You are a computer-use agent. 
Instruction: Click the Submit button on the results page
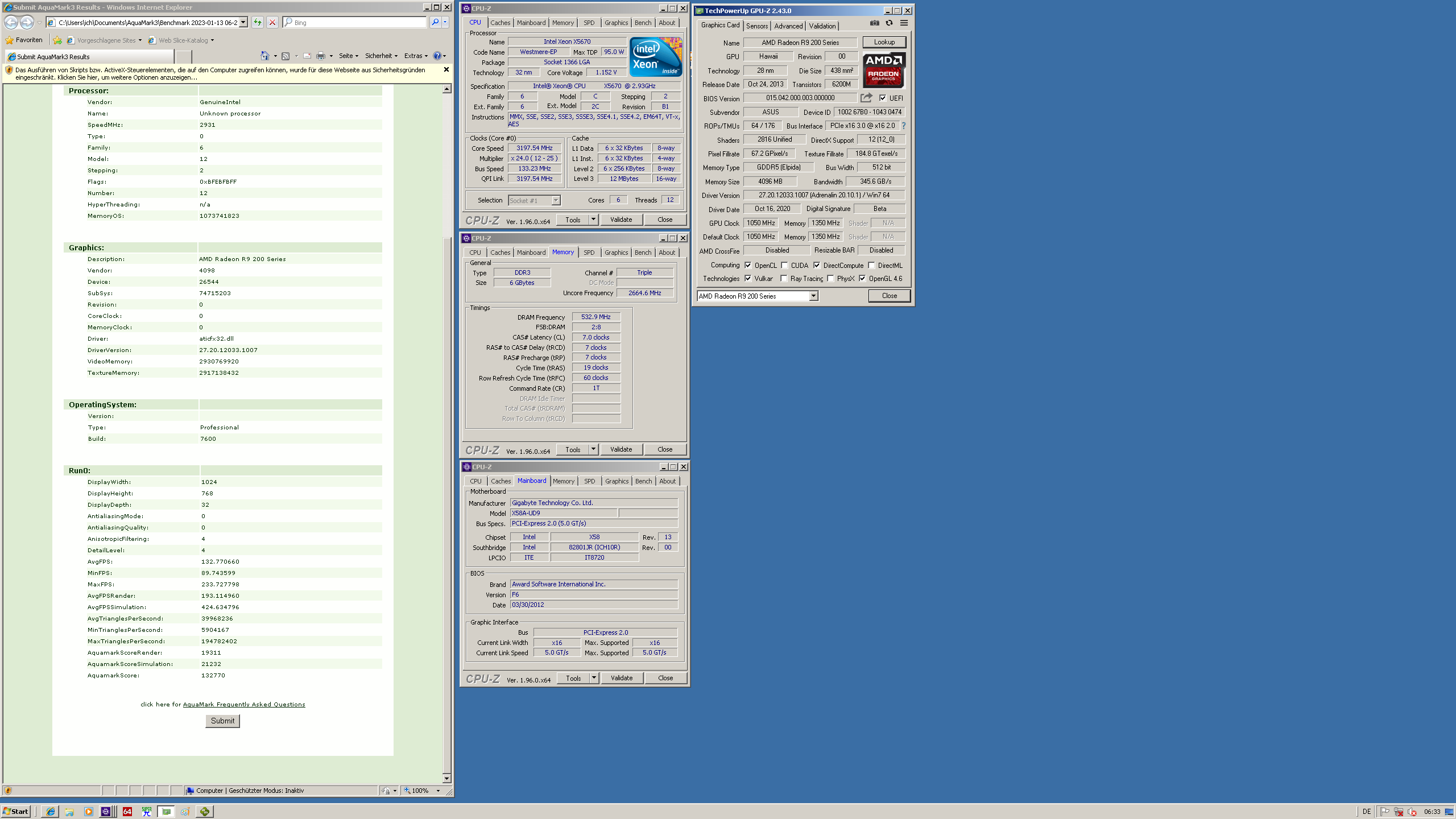tap(222, 721)
